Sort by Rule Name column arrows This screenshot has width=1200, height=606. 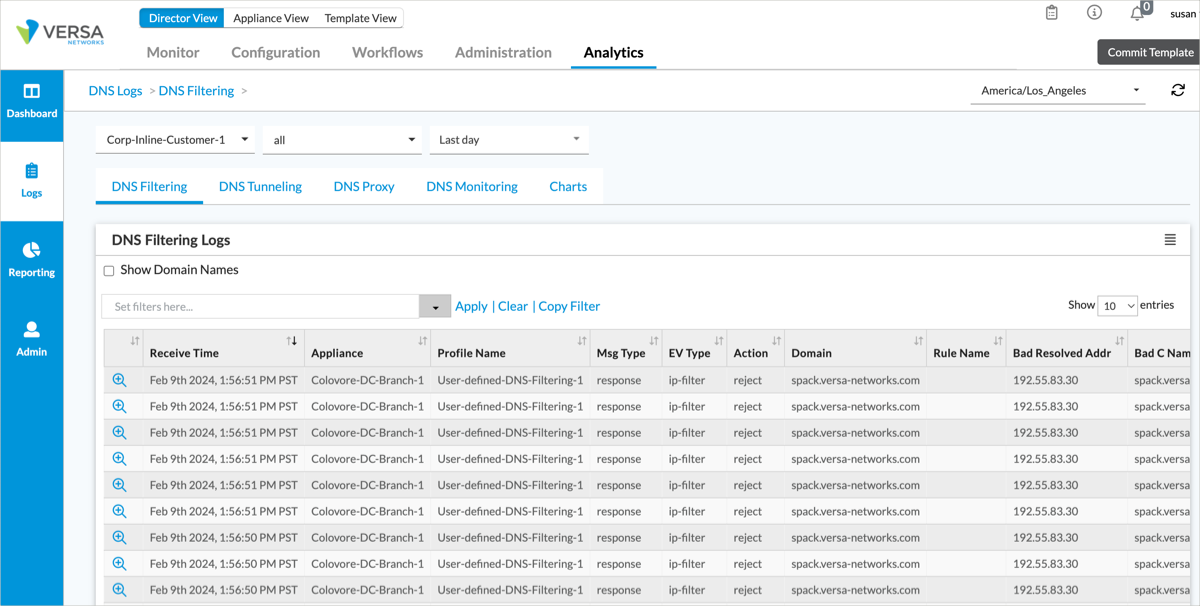pos(997,341)
